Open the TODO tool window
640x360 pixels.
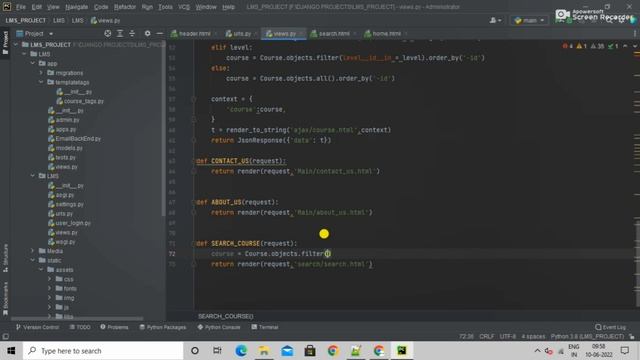(x=80, y=327)
